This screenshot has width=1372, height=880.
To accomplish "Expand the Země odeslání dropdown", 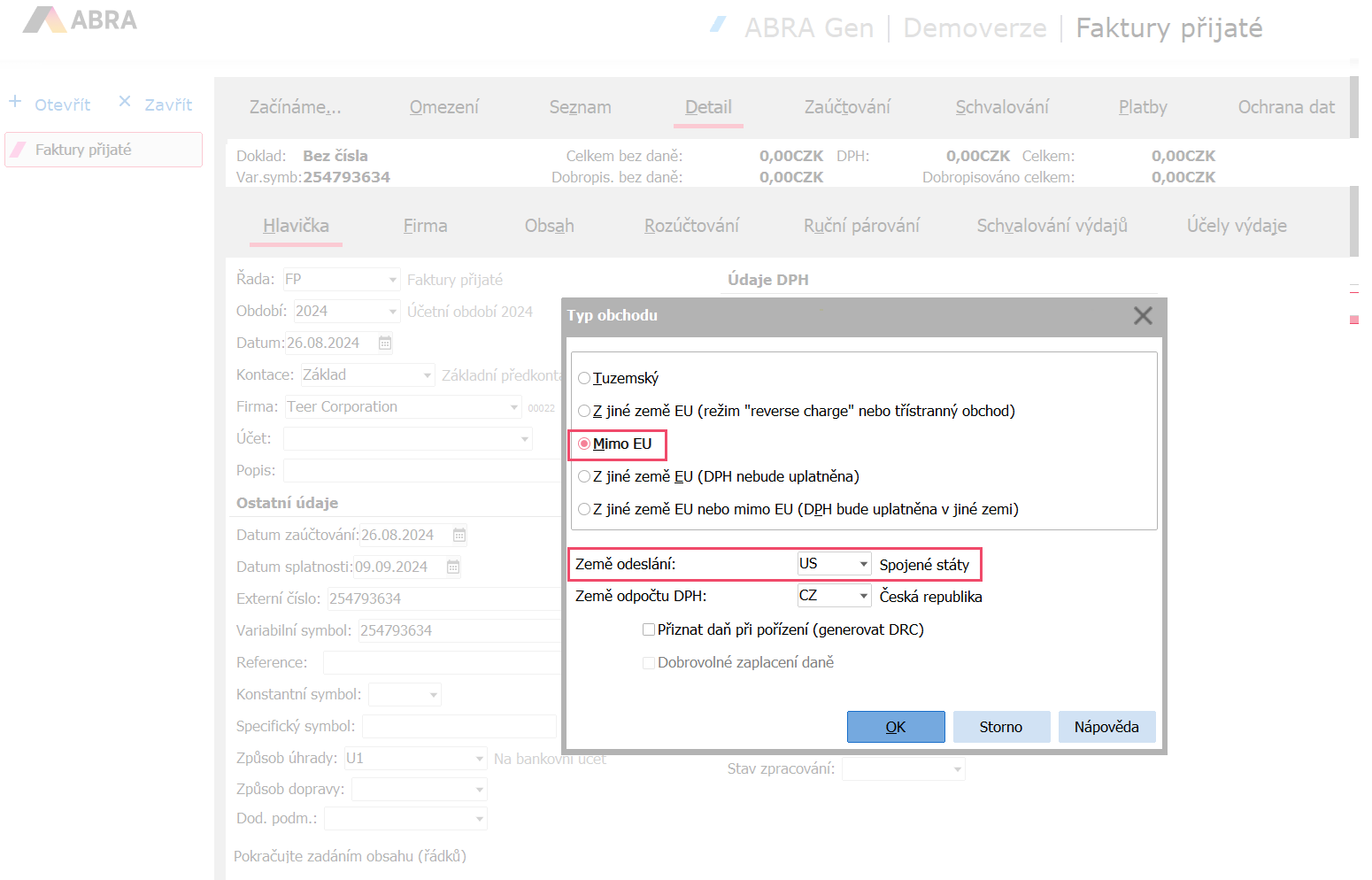I will pyautogui.click(x=863, y=564).
